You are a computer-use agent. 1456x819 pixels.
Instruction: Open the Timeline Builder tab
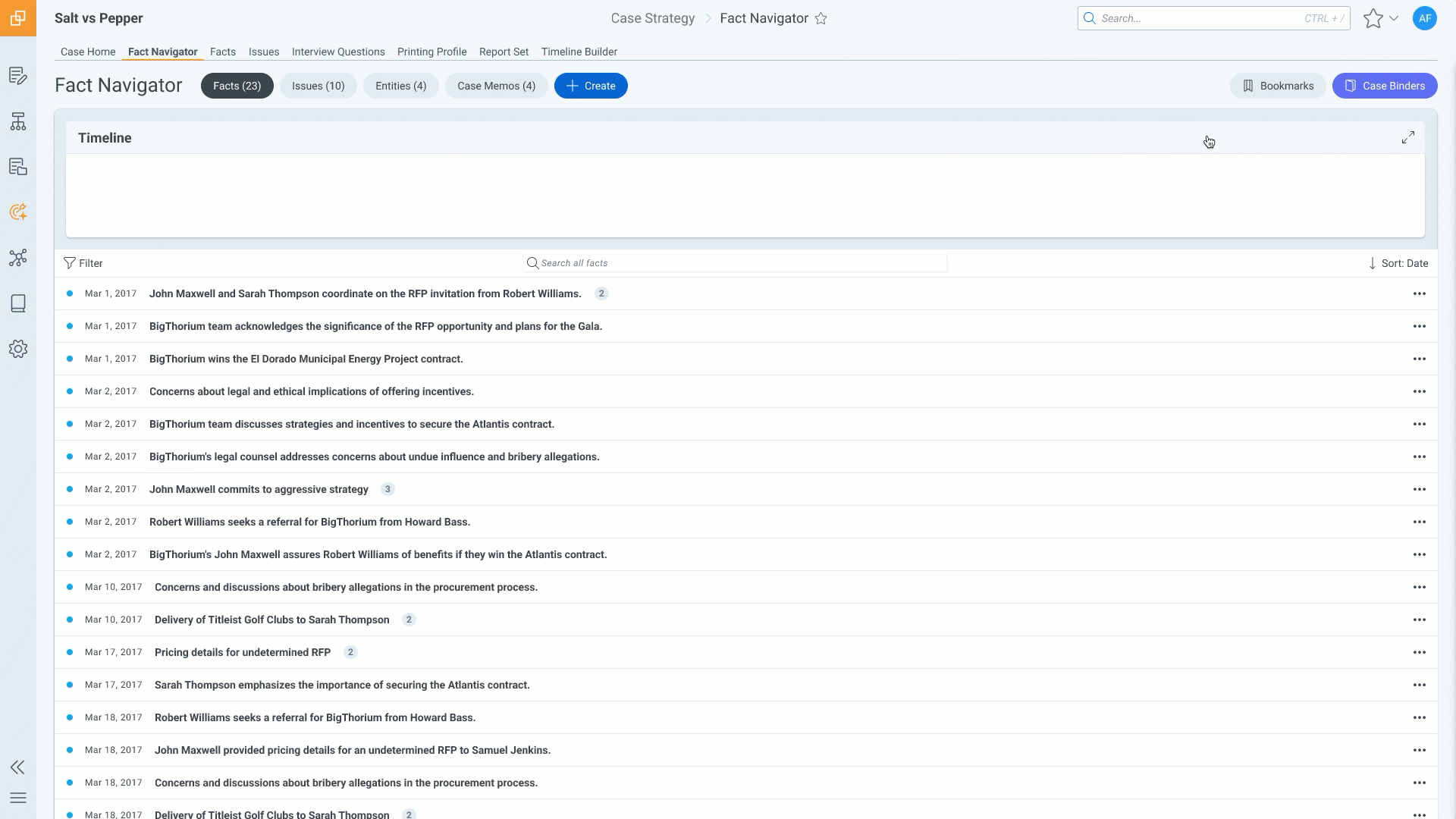tap(579, 52)
